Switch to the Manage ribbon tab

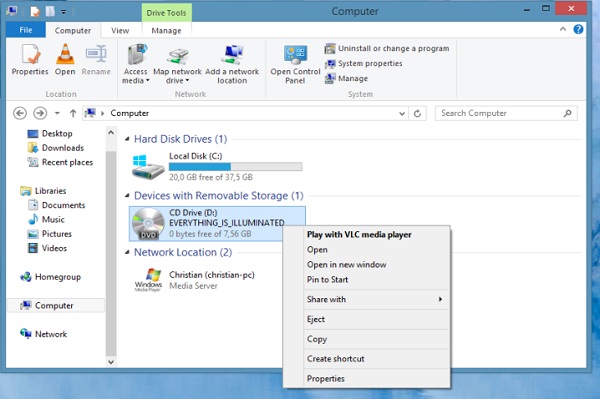166,30
